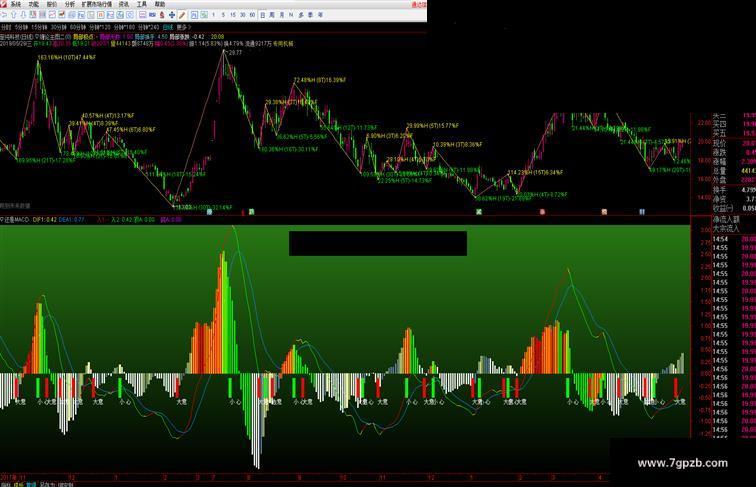756x487 pixels.
Task: Open the 扩展市场行情 menu
Action: 96,4
